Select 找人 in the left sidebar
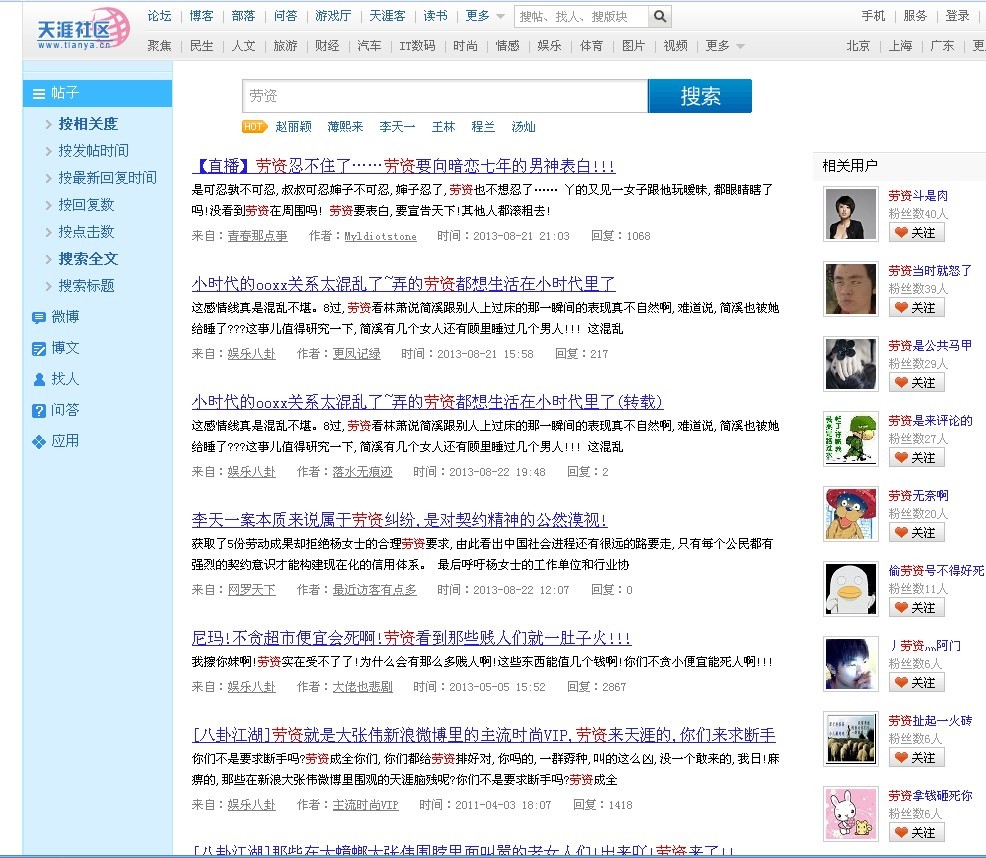The width and height of the screenshot is (986, 858). point(65,379)
